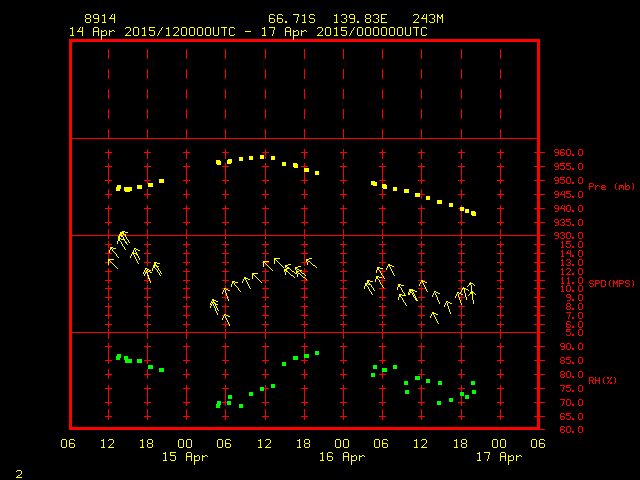Pick humidity axis label "65.0"
The image size is (640, 480).
click(x=571, y=416)
